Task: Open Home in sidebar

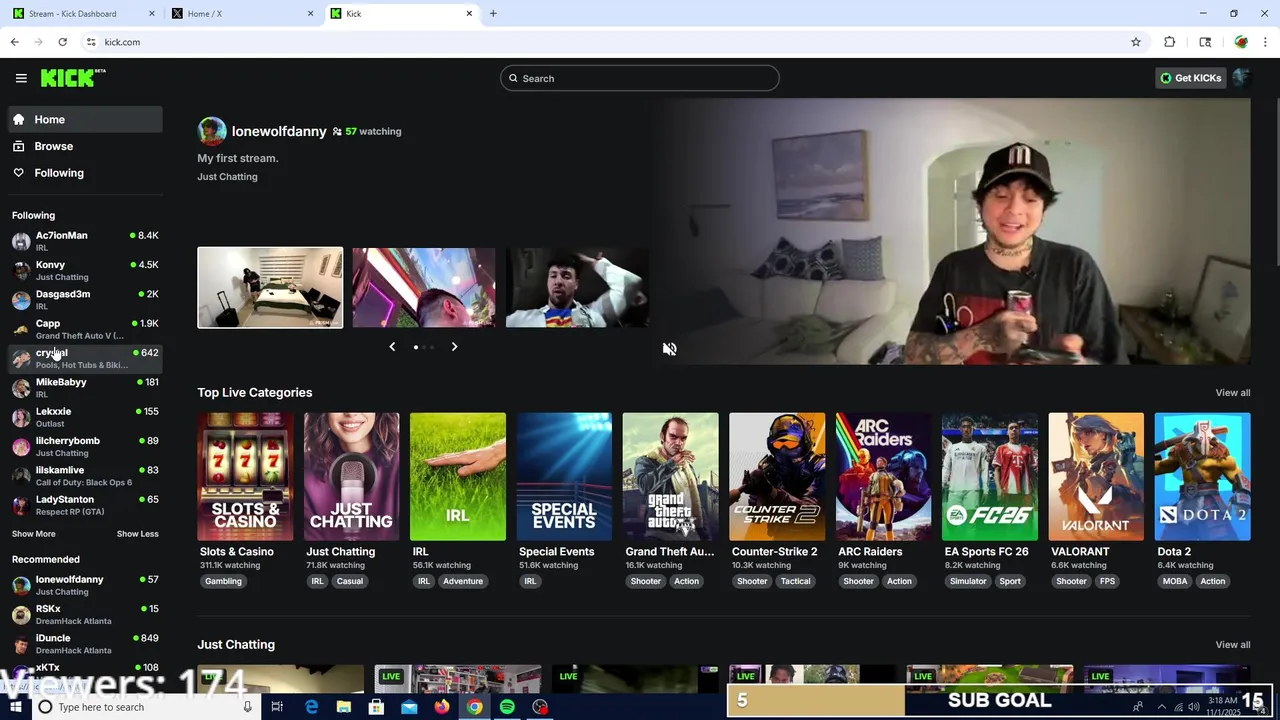Action: tap(85, 119)
